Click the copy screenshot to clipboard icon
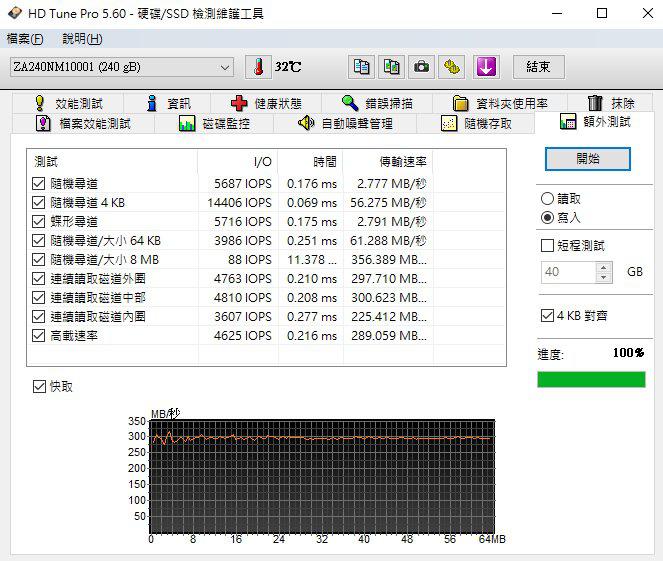Image resolution: width=663 pixels, height=561 pixels. [392, 67]
